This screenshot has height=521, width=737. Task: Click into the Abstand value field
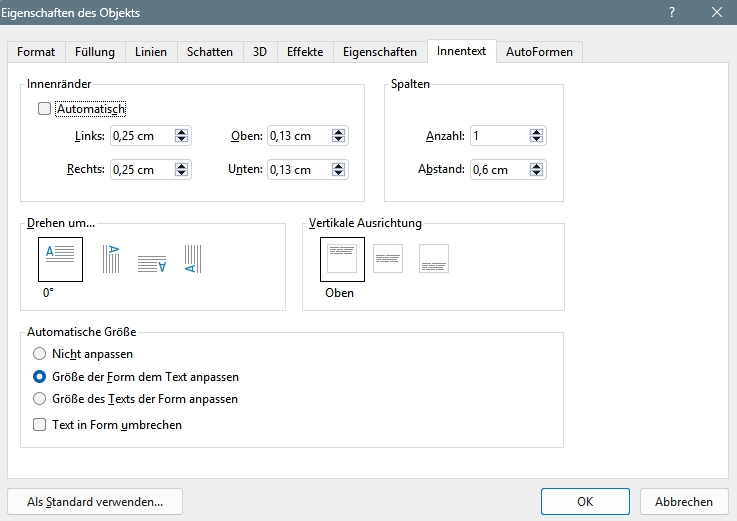tap(500, 170)
